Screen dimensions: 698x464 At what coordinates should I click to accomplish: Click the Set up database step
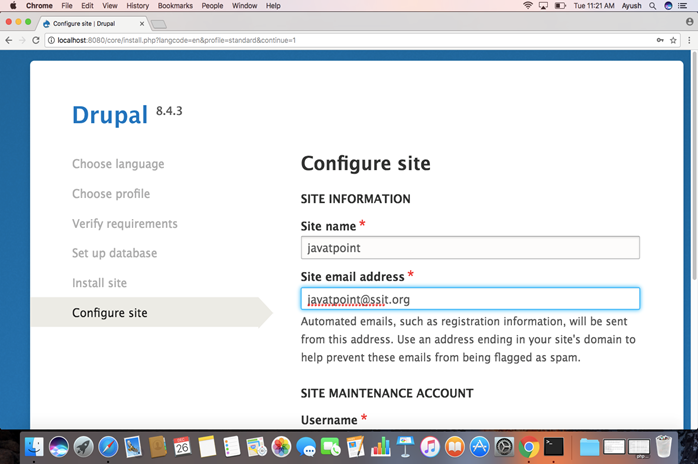click(x=114, y=253)
